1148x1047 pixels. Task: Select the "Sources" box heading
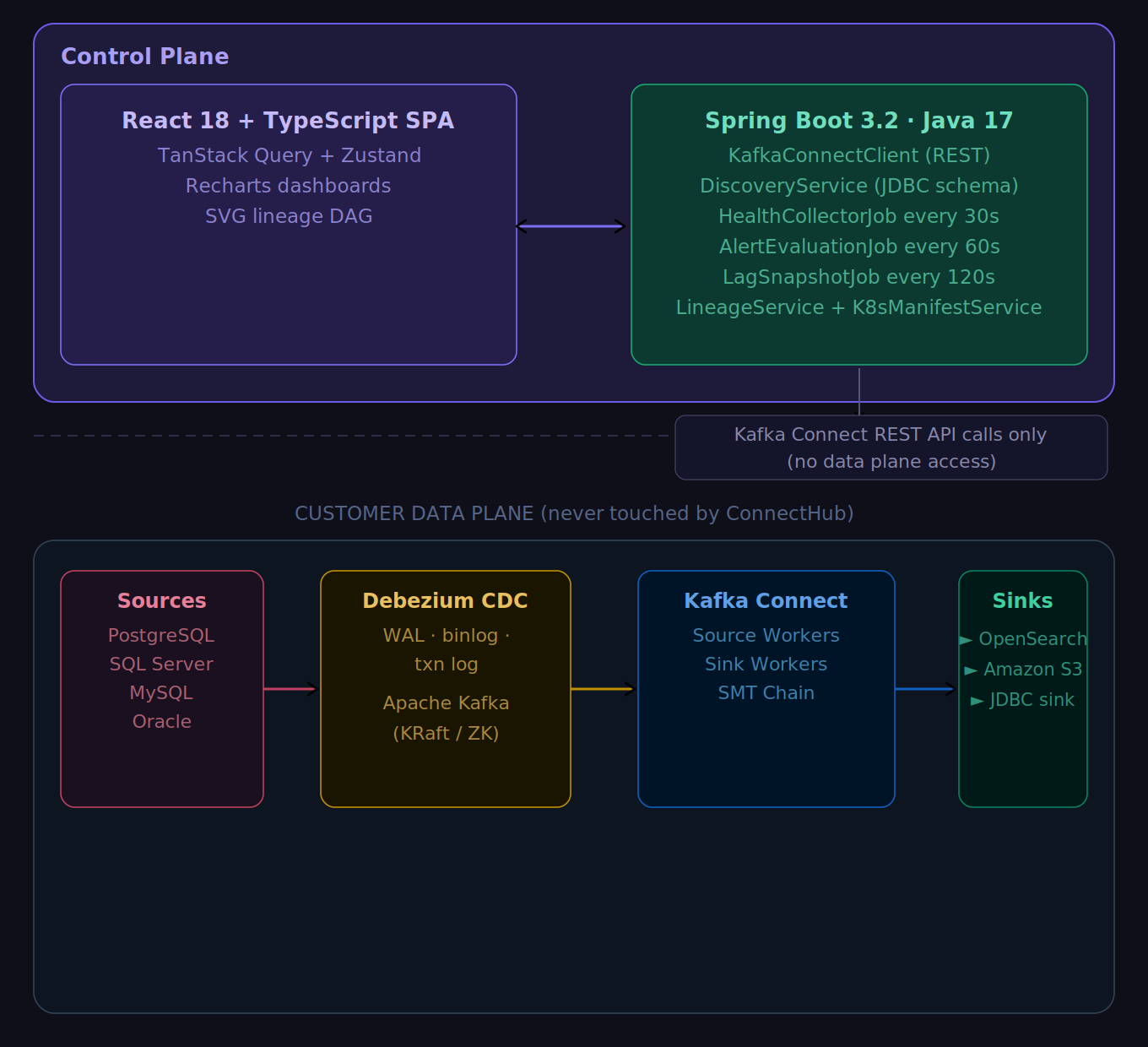point(162,601)
